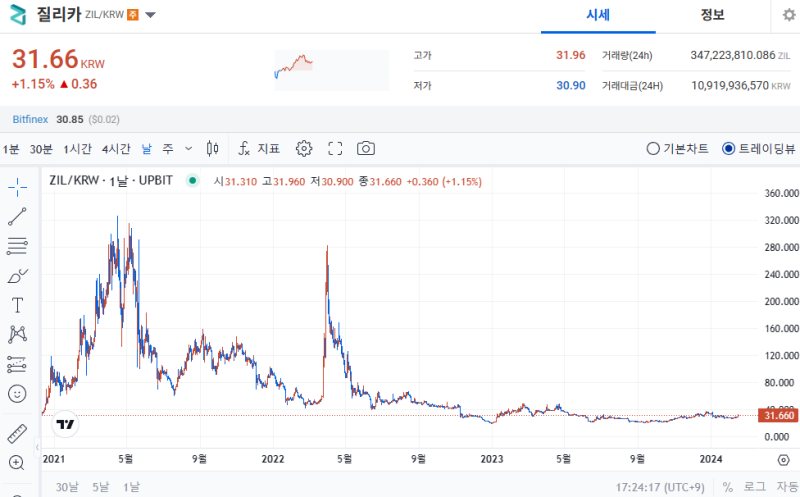Screen dimensions: 800x497
Task: Switch to the 정보 tab
Action: (x=712, y=15)
